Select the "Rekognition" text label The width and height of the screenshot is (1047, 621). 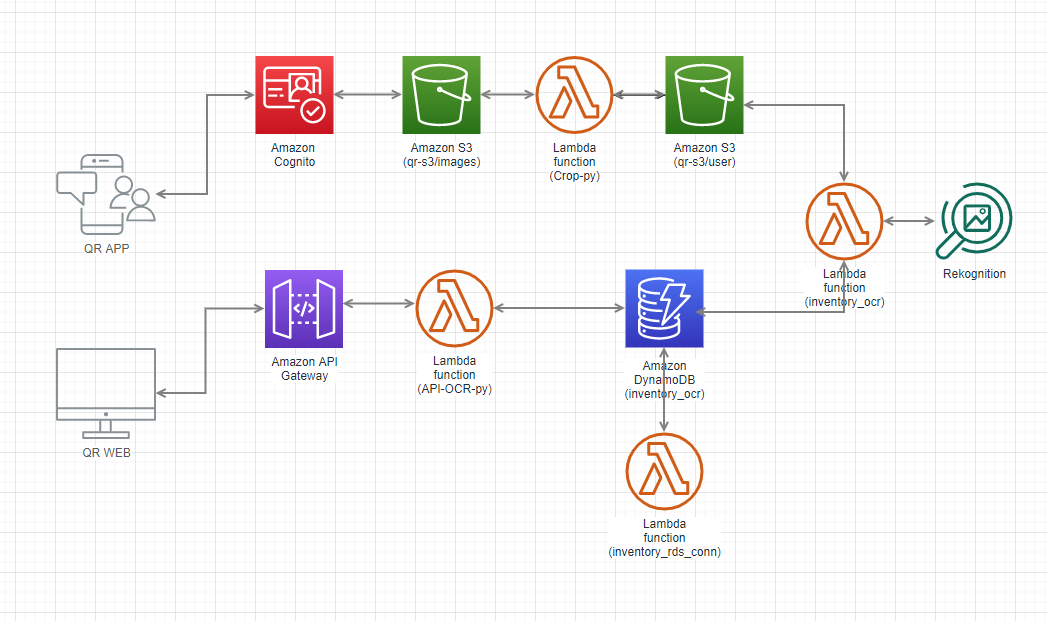pyautogui.click(x=974, y=274)
